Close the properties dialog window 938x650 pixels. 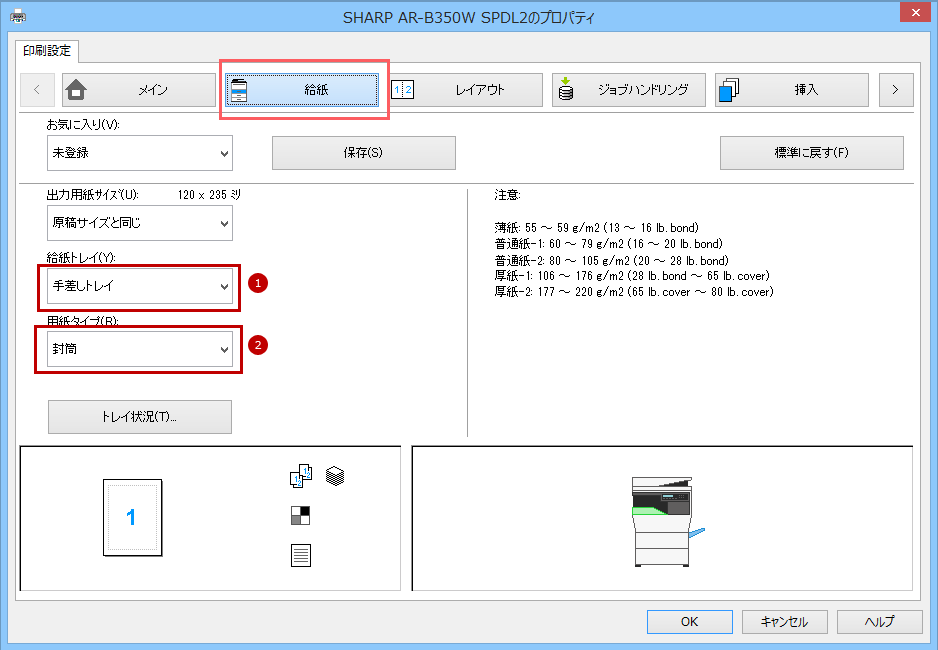click(x=916, y=13)
